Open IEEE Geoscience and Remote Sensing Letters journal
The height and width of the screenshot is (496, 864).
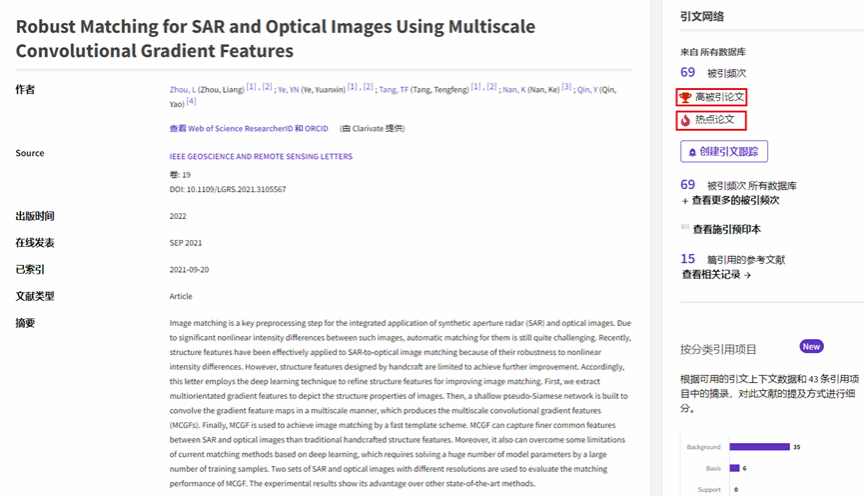click(x=261, y=157)
